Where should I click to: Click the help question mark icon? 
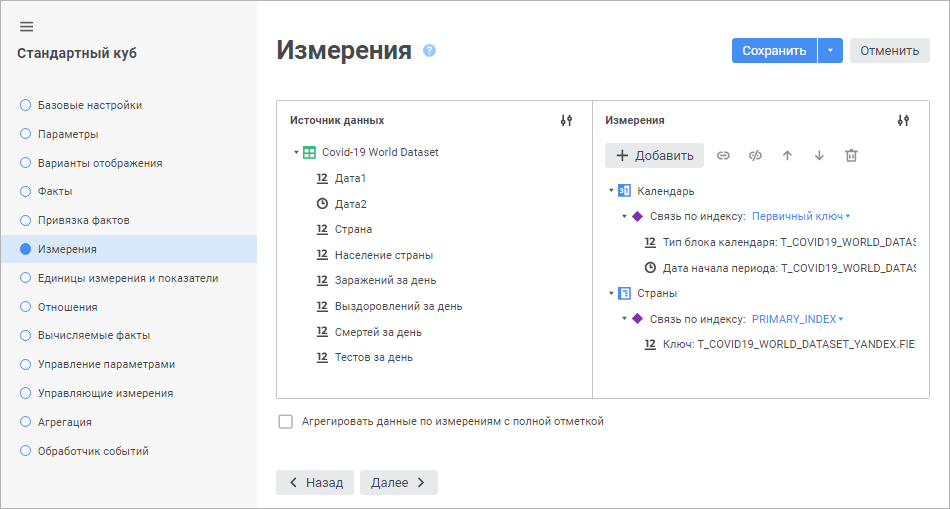pyautogui.click(x=430, y=50)
